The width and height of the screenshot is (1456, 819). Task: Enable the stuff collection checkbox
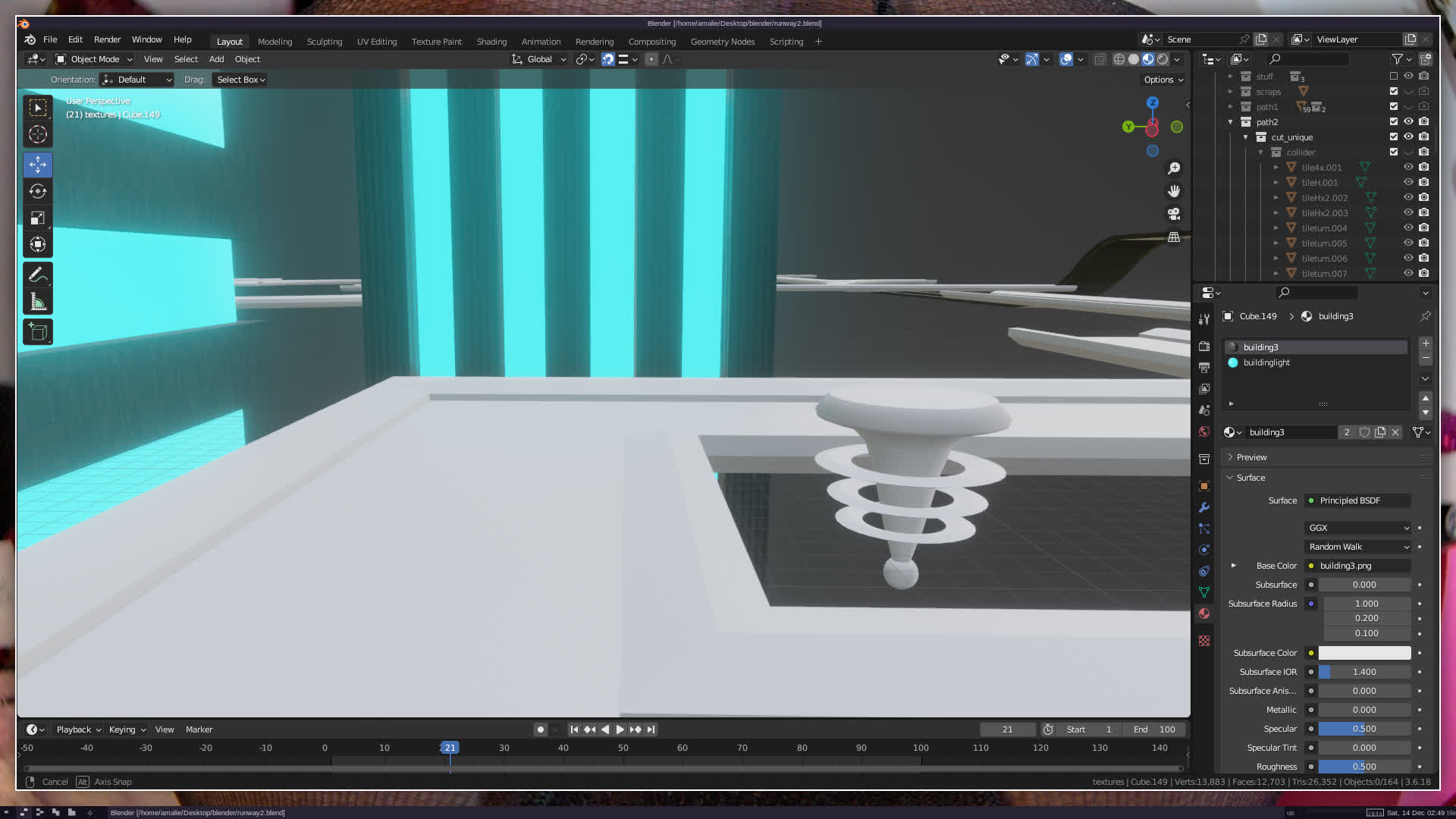pos(1394,77)
